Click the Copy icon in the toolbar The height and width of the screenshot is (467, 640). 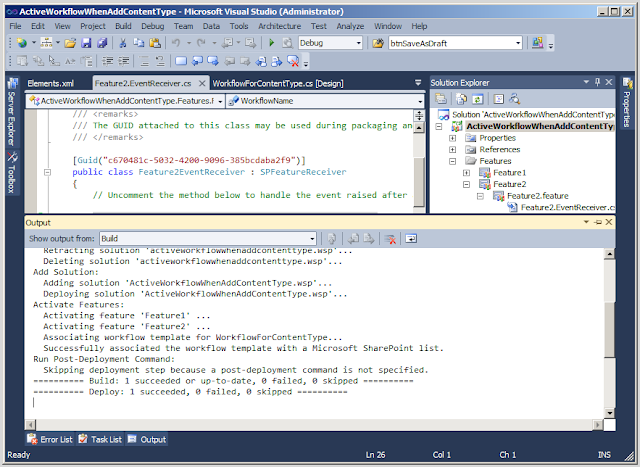tap(139, 43)
